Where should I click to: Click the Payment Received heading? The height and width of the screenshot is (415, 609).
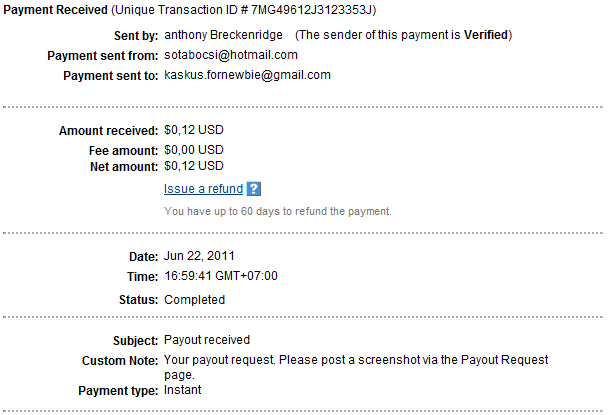coord(55,10)
